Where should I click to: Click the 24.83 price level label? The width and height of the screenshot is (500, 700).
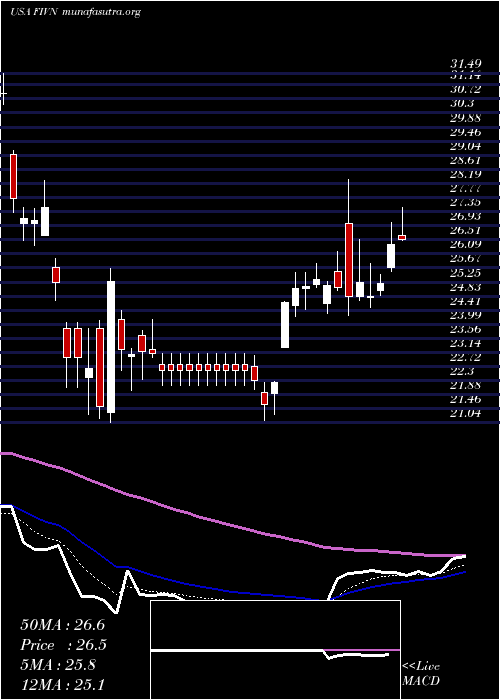tap(466, 287)
